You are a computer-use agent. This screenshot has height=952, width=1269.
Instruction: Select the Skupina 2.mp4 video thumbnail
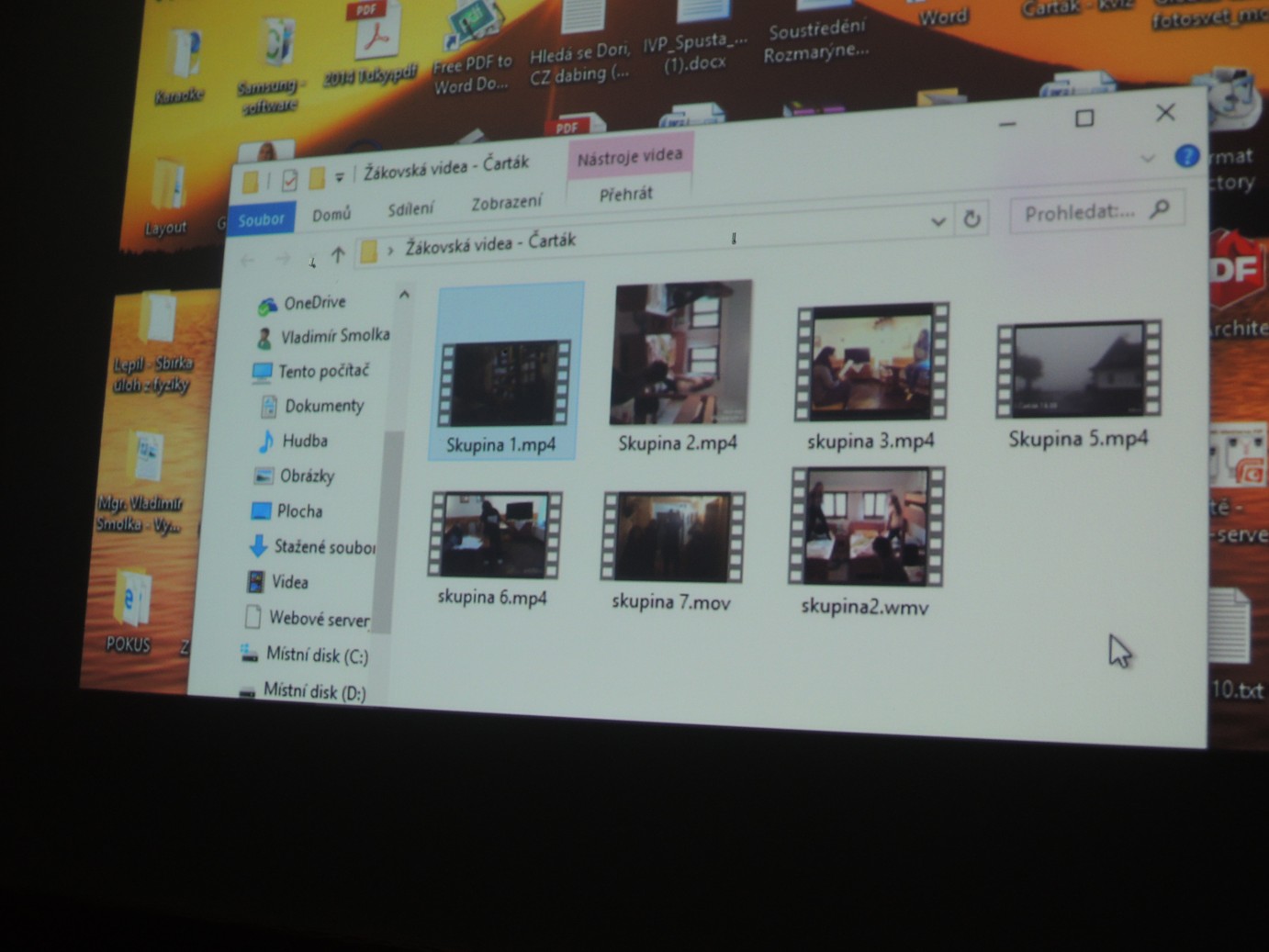coord(679,353)
